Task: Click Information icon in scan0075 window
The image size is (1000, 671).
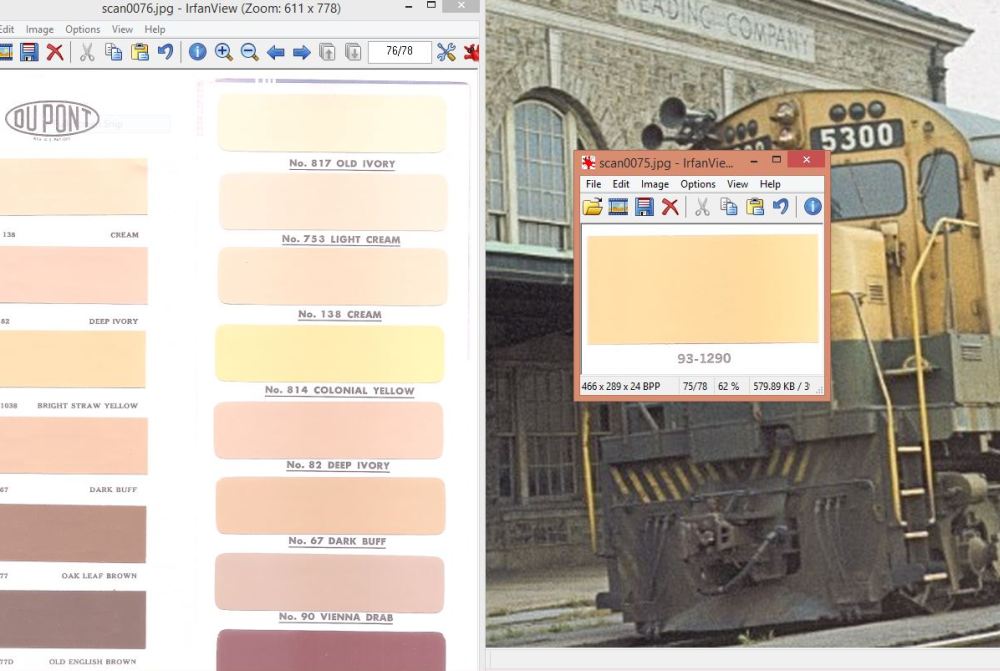Action: tap(812, 207)
